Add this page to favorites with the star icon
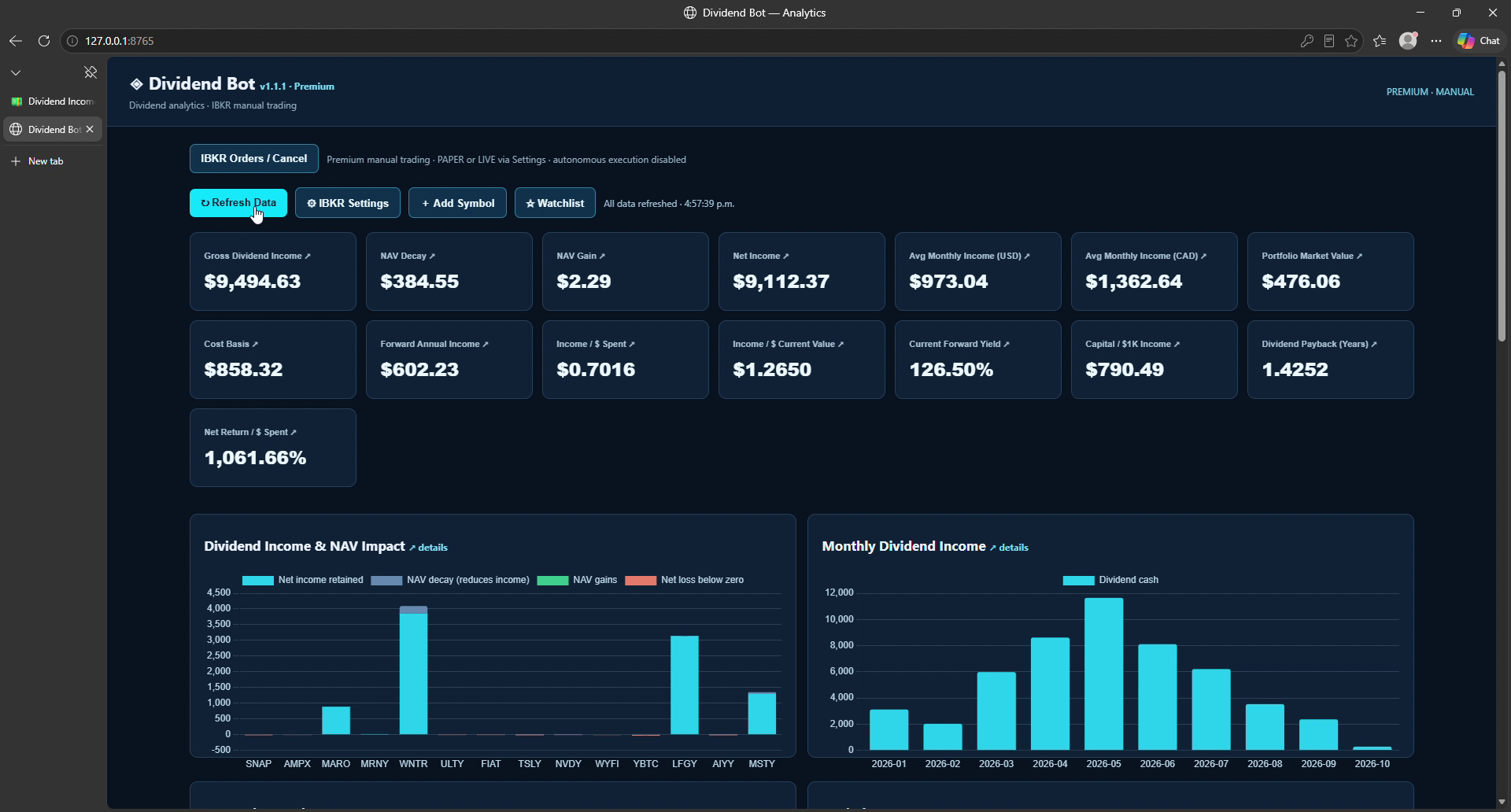The width and height of the screenshot is (1511, 812). (x=1351, y=41)
